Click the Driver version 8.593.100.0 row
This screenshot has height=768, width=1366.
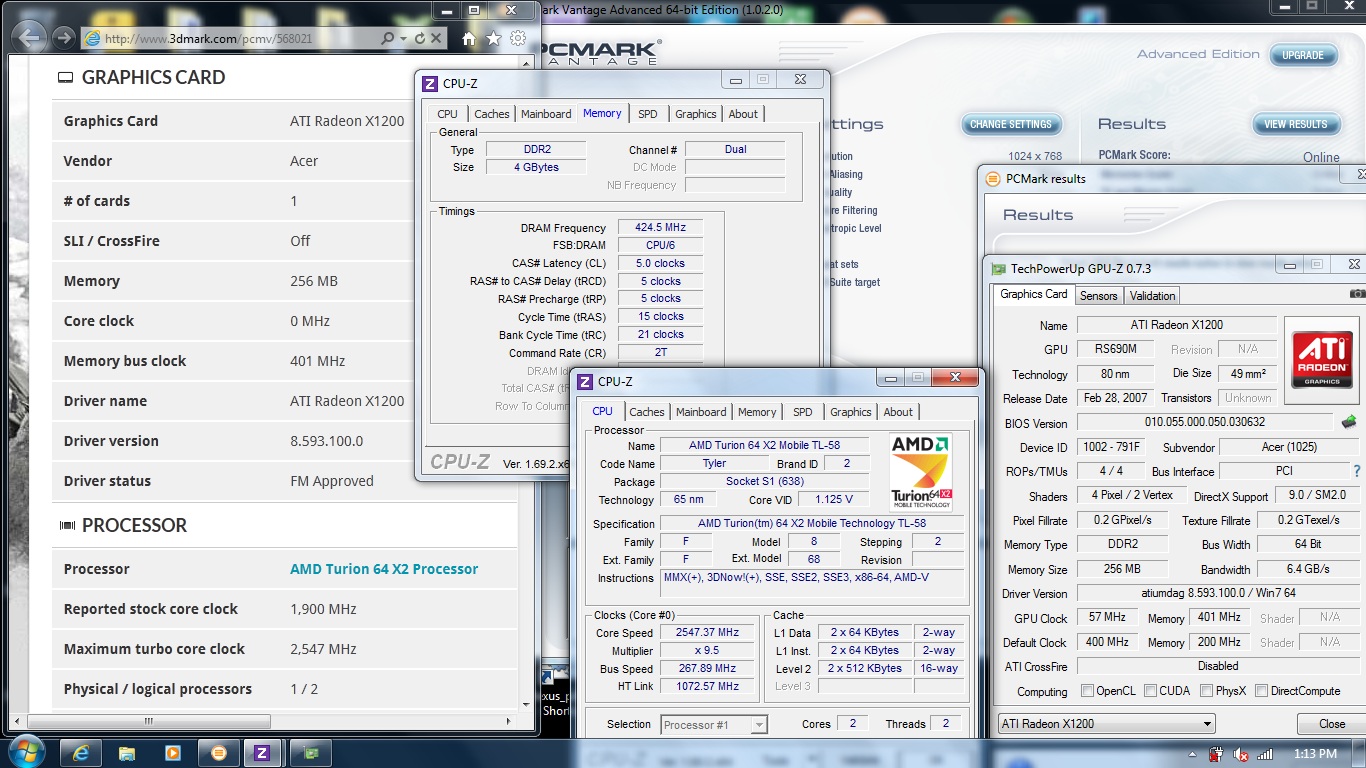(285, 441)
